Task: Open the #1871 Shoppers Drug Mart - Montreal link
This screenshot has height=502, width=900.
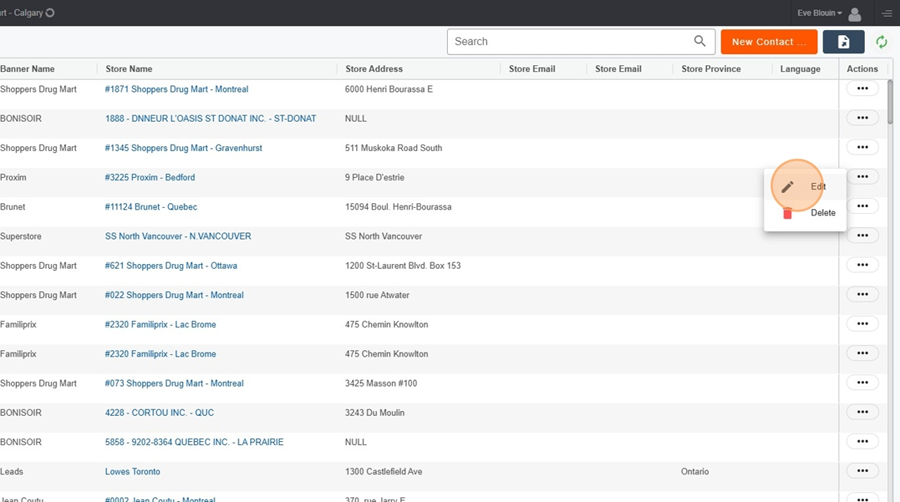Action: coord(176,89)
